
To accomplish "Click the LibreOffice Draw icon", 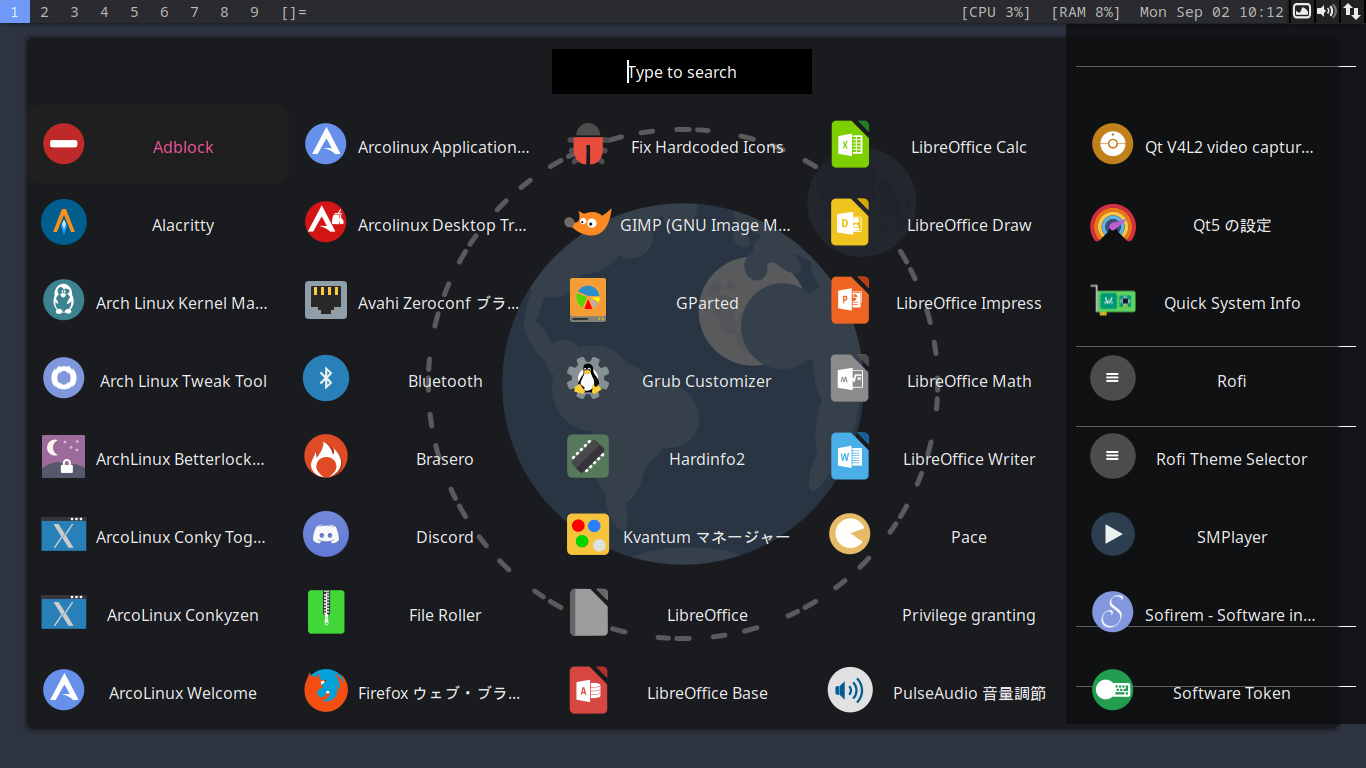I will [850, 223].
